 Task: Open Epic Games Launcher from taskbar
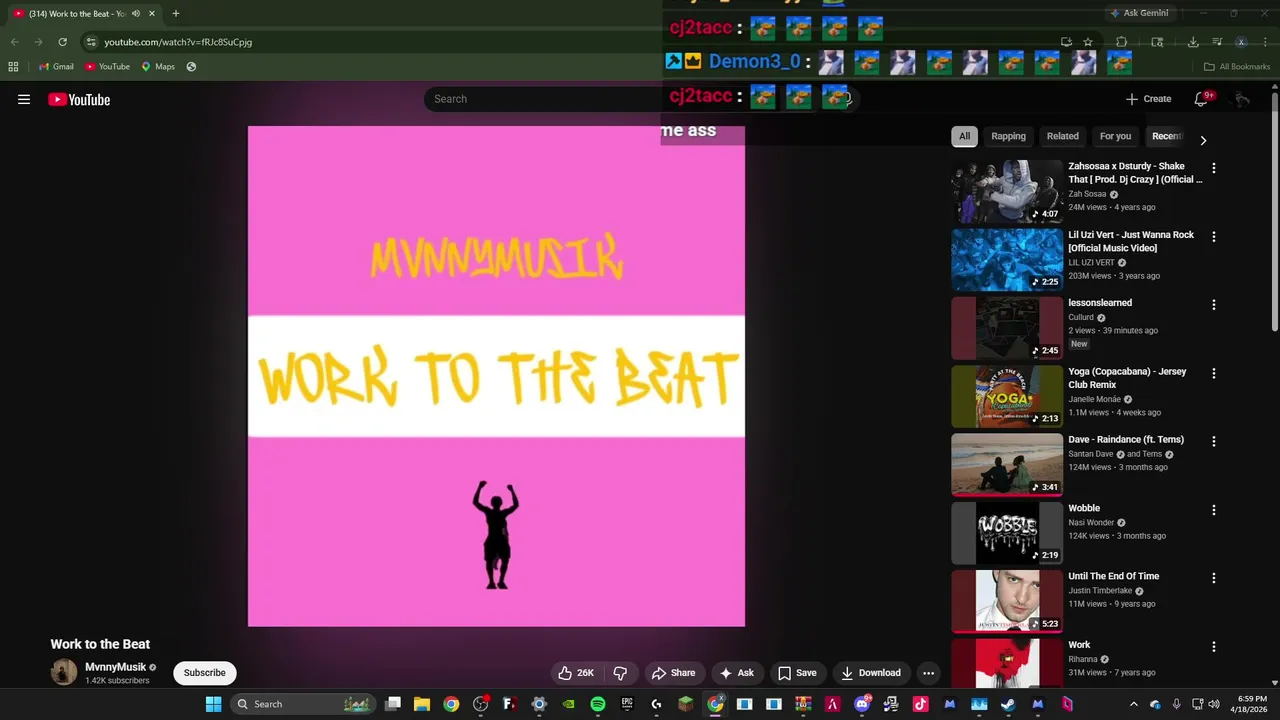[x=627, y=704]
